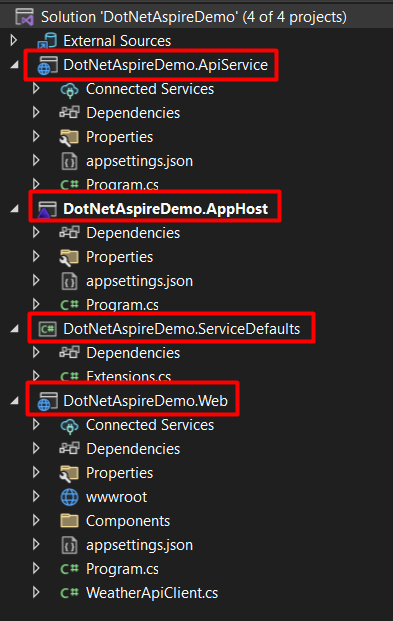Click the wwwroot globe icon
The image size is (393, 621).
pyautogui.click(x=69, y=497)
